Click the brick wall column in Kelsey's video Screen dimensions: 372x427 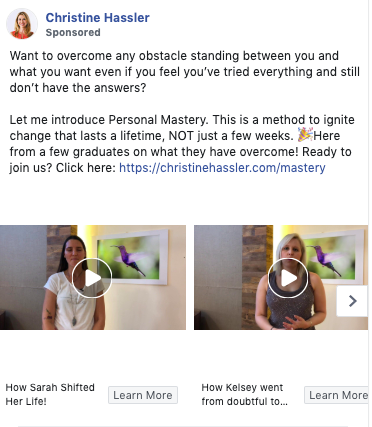pos(255,277)
